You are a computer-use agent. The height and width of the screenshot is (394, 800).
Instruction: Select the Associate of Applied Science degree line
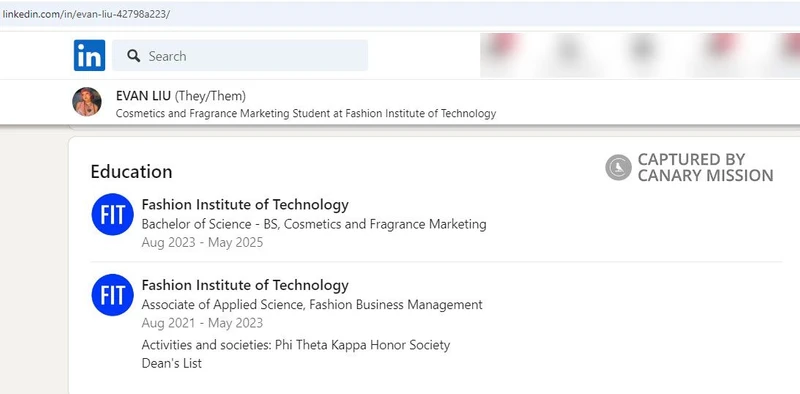(312, 305)
